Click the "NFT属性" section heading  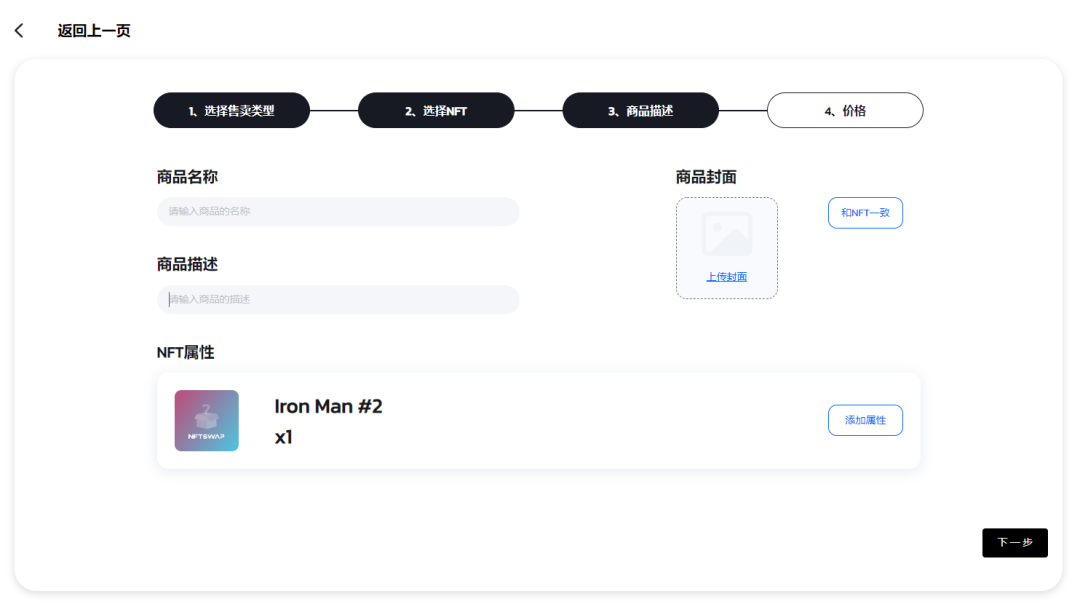click(185, 353)
